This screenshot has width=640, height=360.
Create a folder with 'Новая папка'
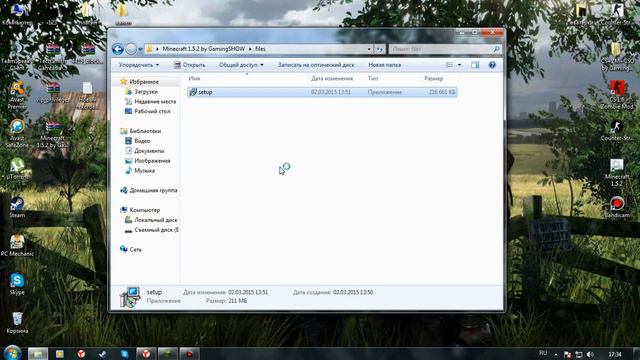tap(384, 65)
